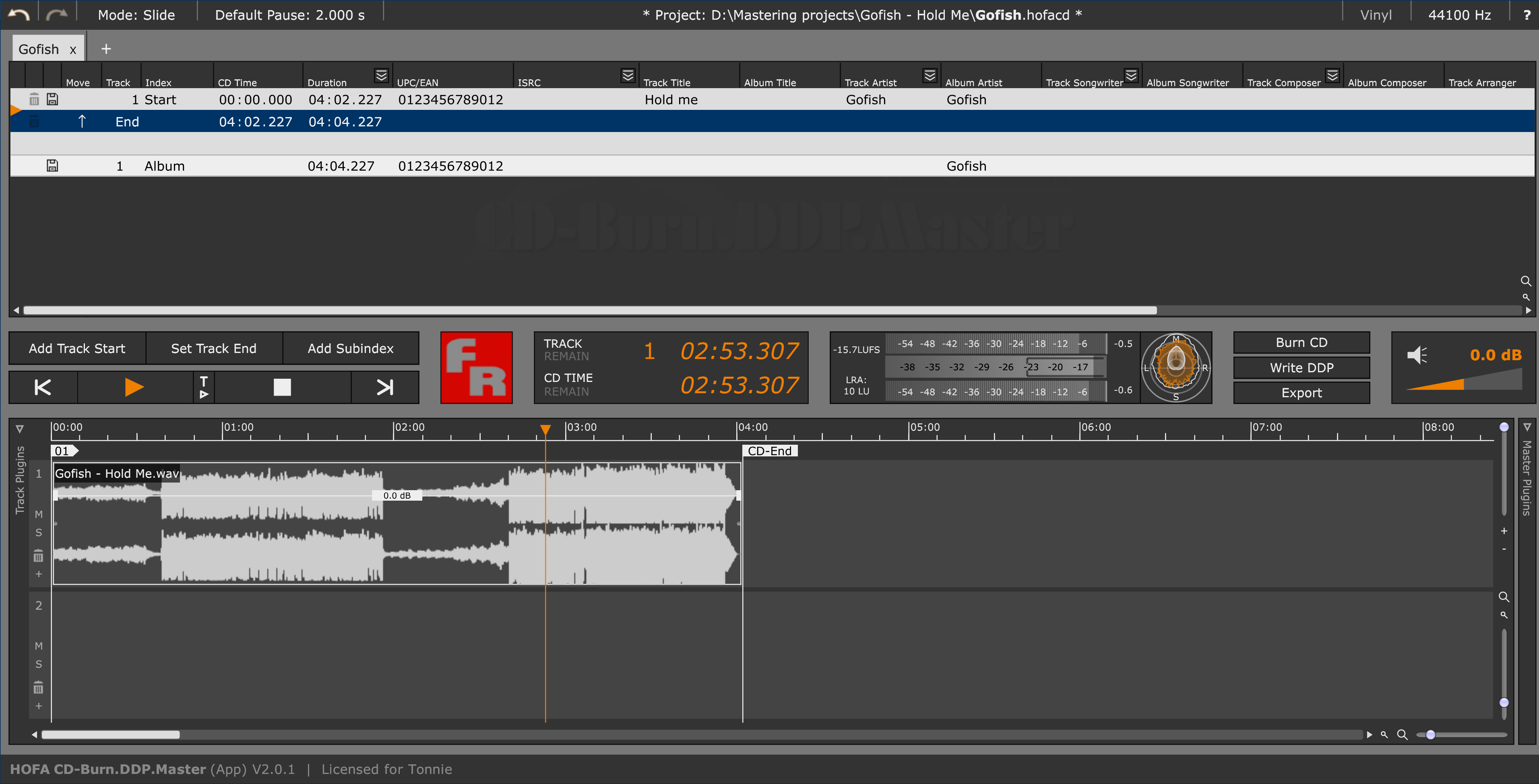Delete lane 2 with its trash icon
This screenshot has height=784, width=1539.
[x=38, y=687]
